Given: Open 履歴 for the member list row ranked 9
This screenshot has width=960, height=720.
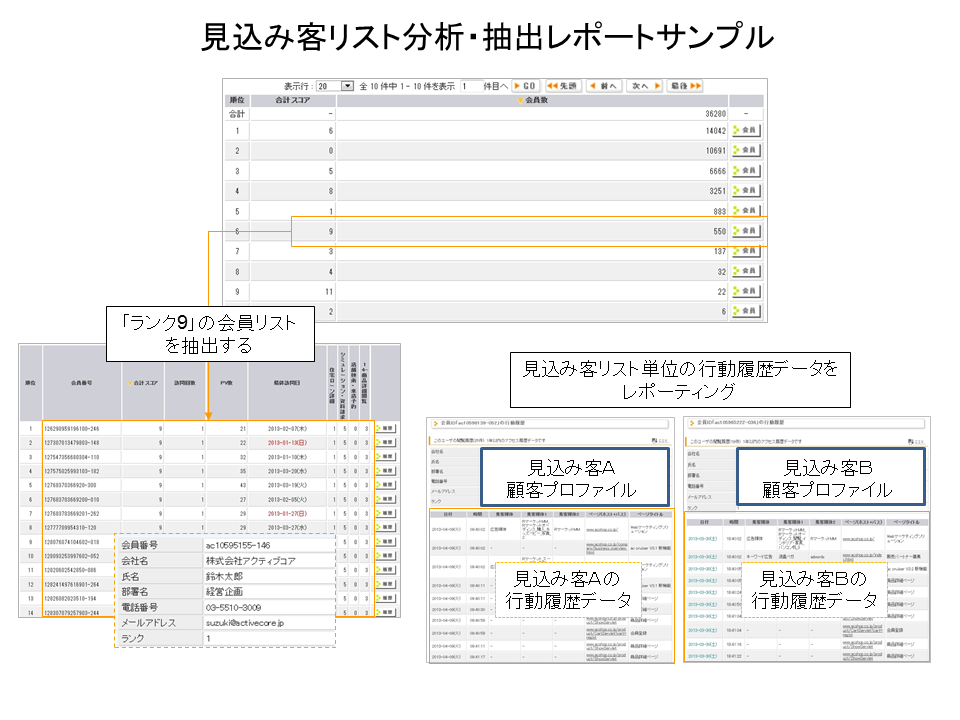Looking at the screenshot, I should tap(386, 542).
